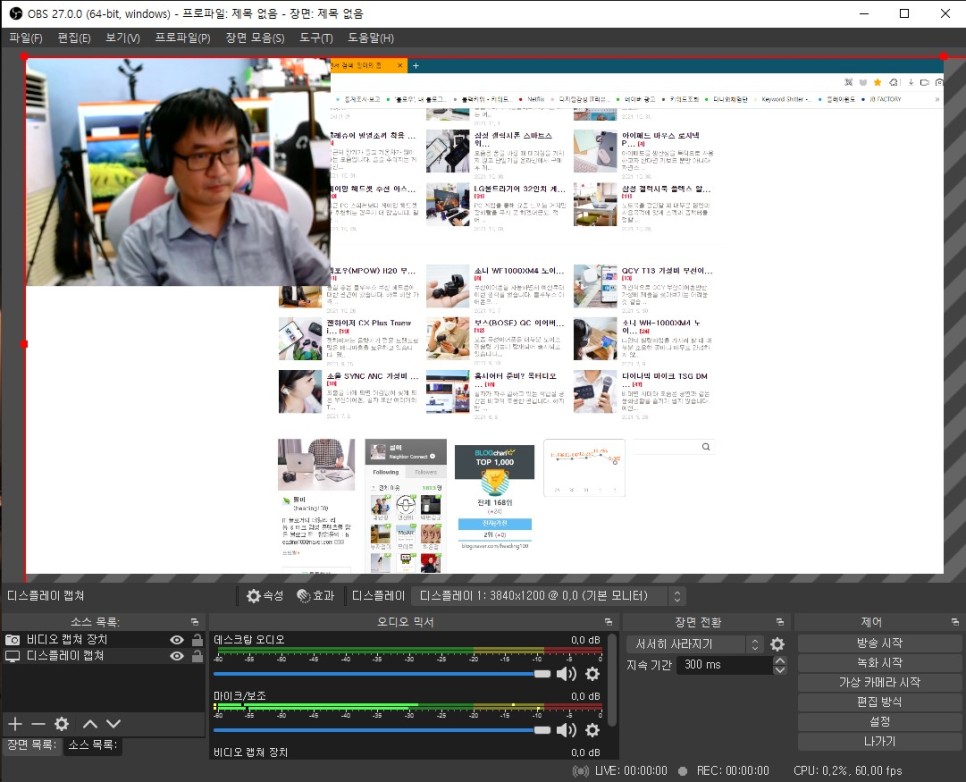
Task: Toggle lock on 비디오 캡쳐 장치 source
Action: [197, 640]
